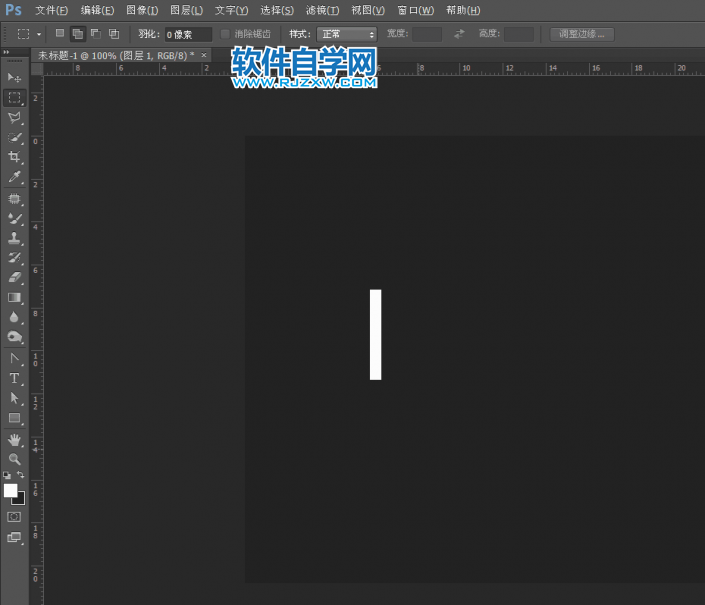Open the Style dropdown set to 正常
Viewport: 705px width, 605px height.
347,34
